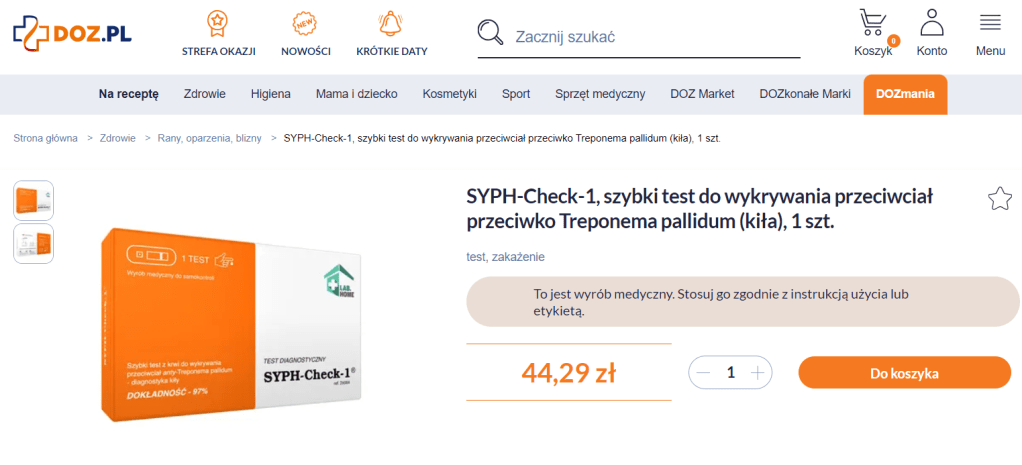The width and height of the screenshot is (1022, 465).
Task: Go to Strona główna breadcrumb link
Action: coord(45,138)
